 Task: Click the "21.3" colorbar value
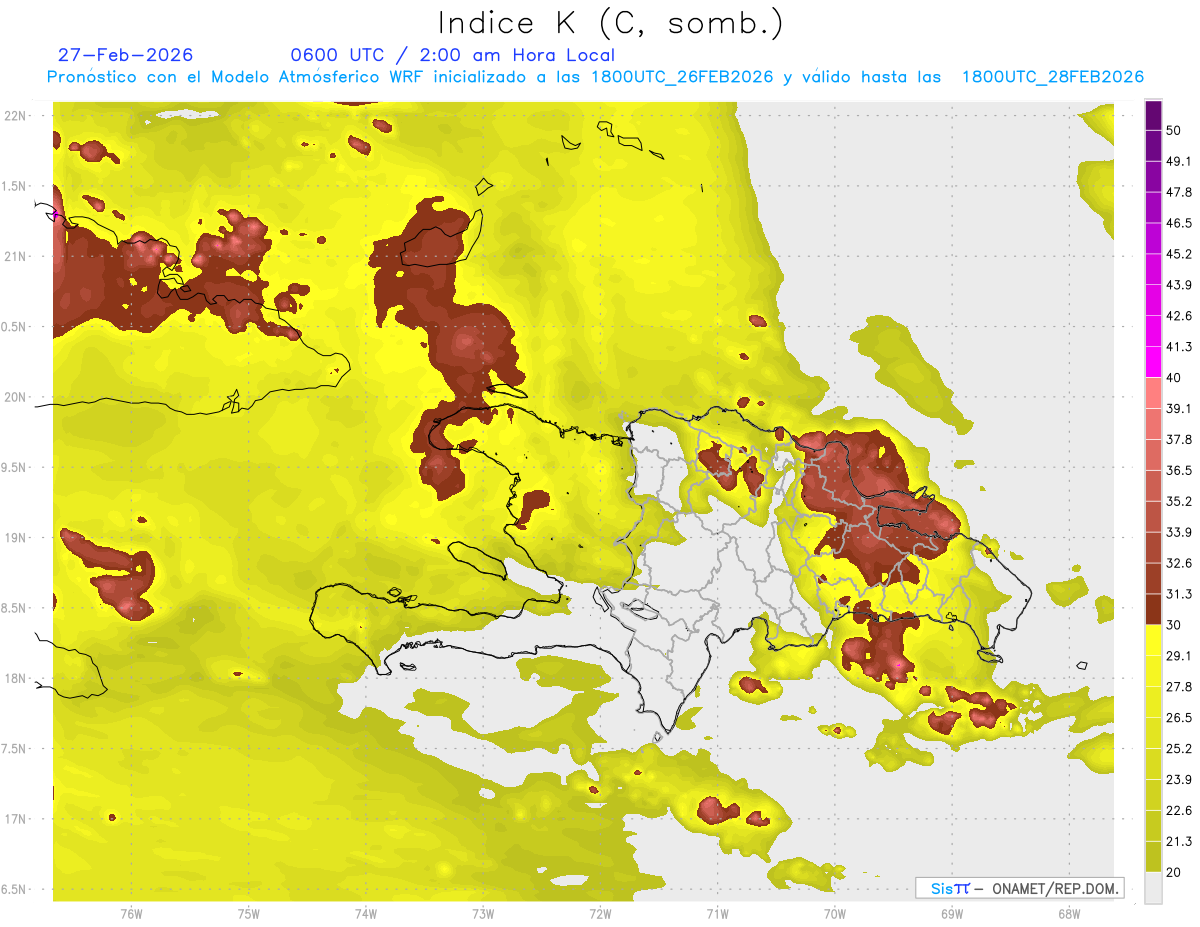[1179, 842]
